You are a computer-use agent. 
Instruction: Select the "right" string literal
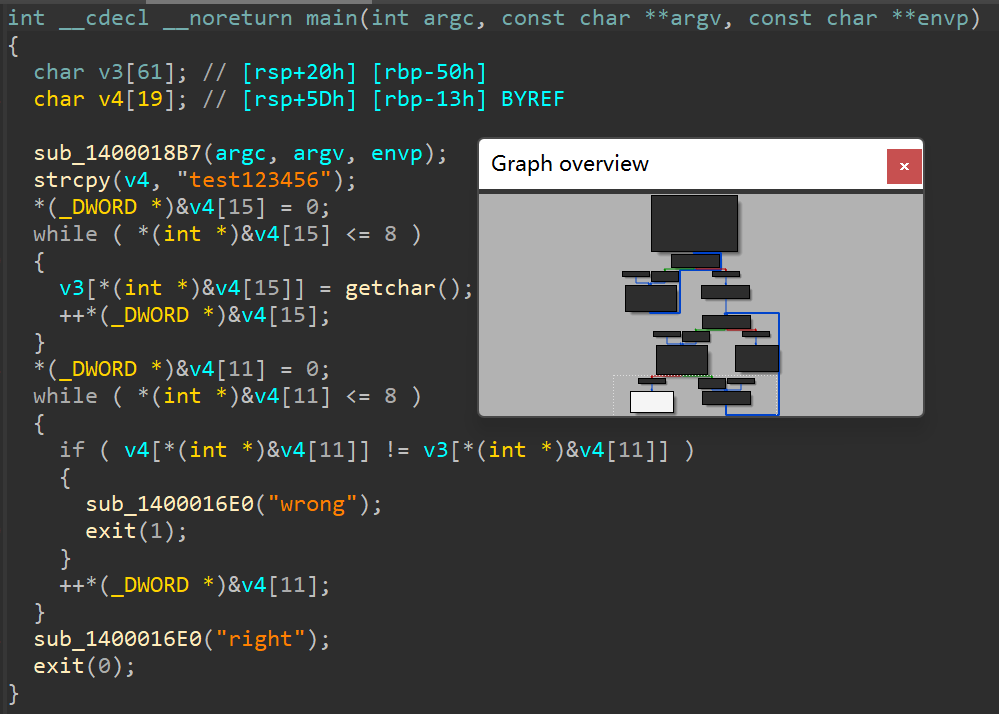click(266, 639)
